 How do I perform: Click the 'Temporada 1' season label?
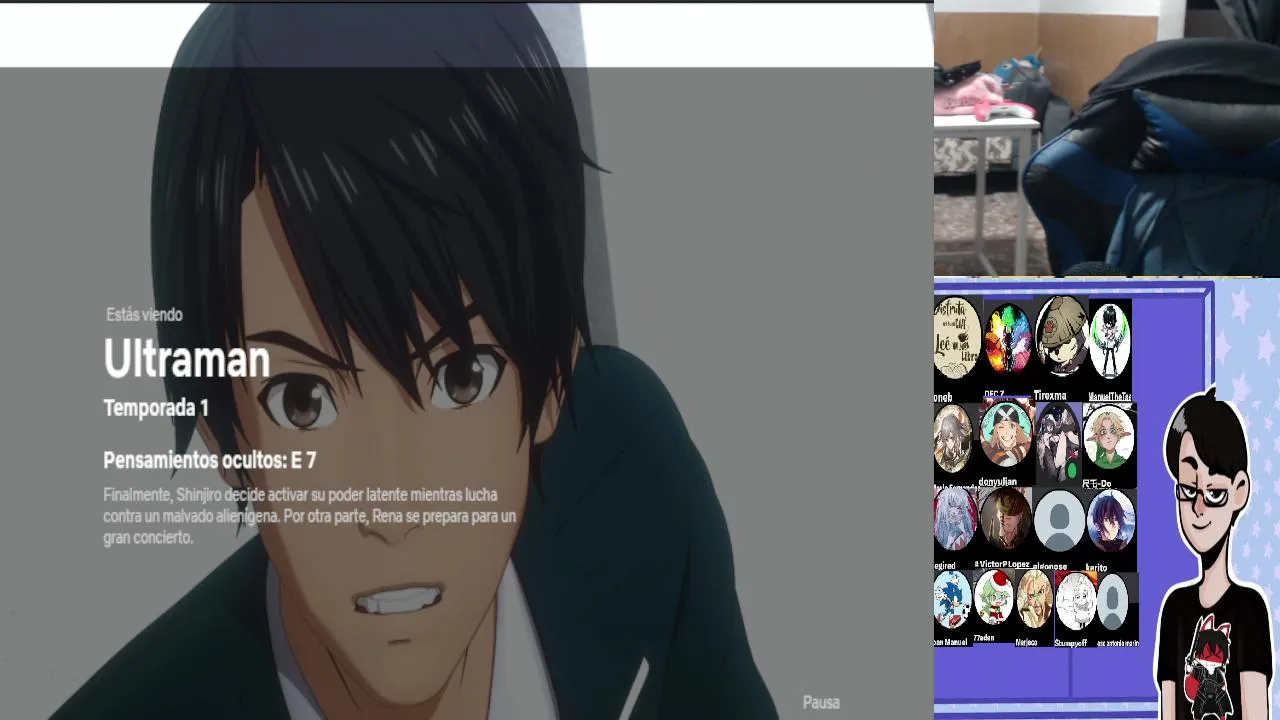(x=156, y=408)
